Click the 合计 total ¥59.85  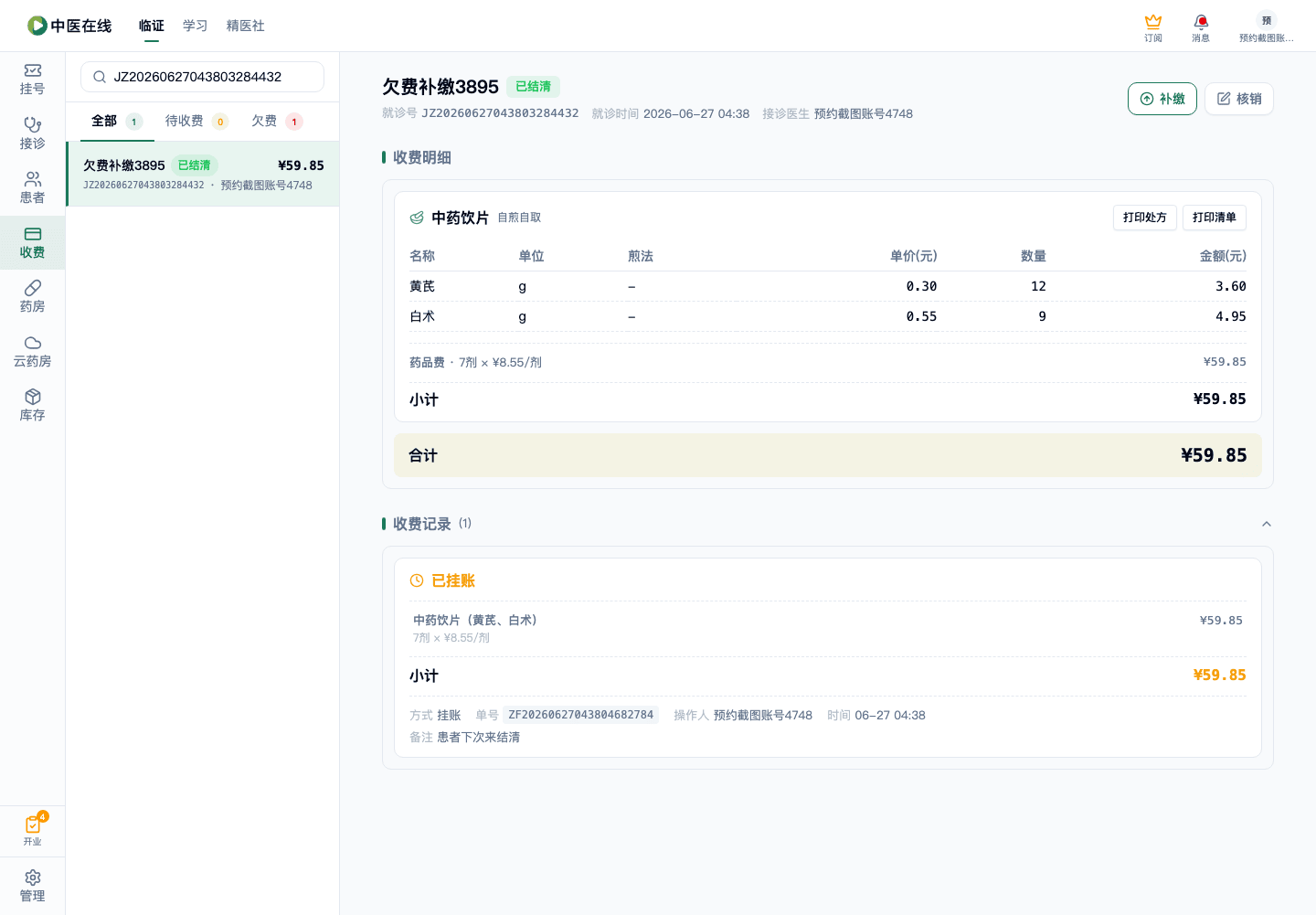[x=1214, y=455]
